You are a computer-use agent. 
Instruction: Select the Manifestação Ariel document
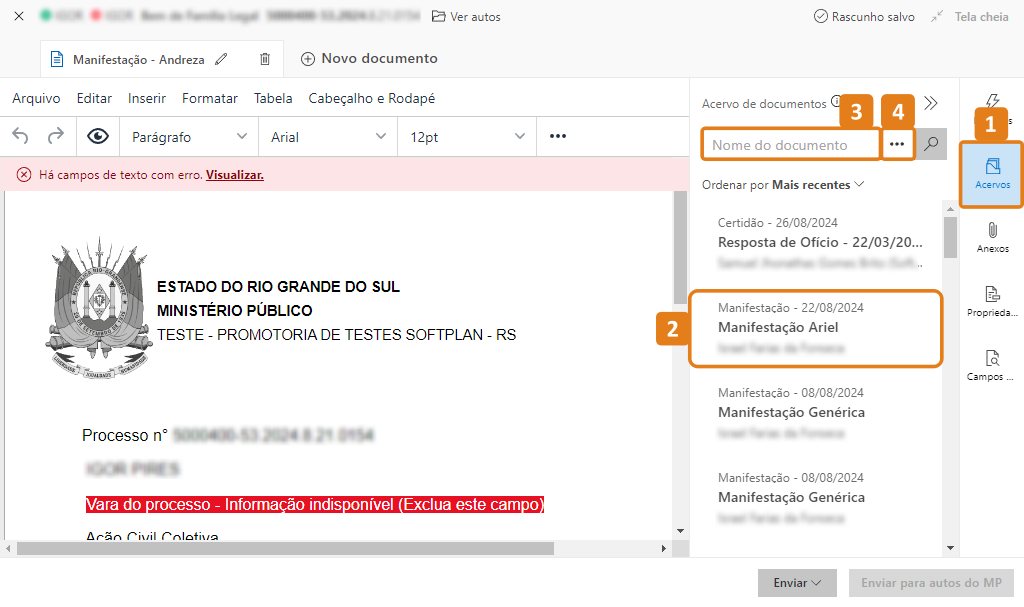[x=815, y=328]
